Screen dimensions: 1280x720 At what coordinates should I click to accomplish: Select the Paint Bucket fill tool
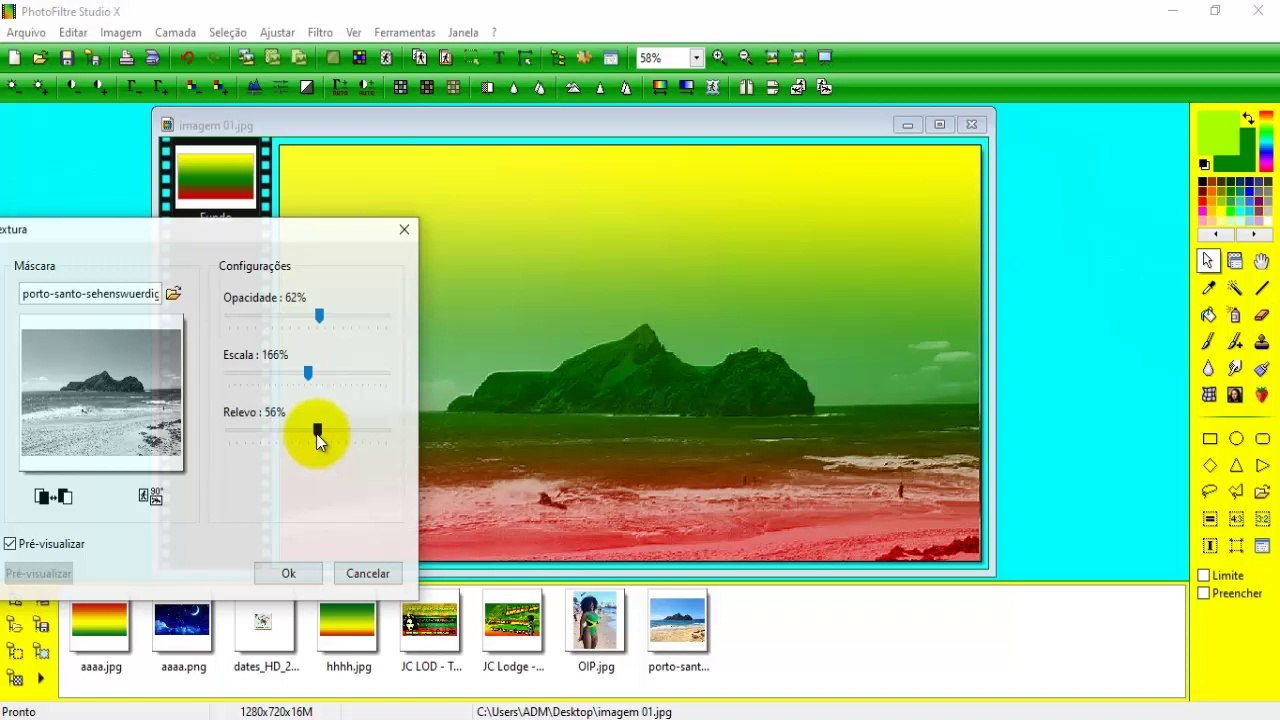click(1209, 315)
